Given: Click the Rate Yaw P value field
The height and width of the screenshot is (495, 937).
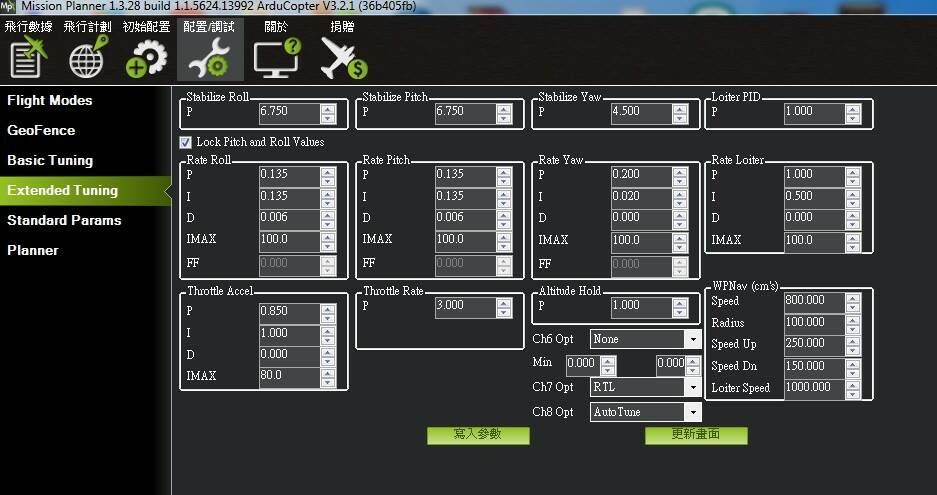Looking at the screenshot, I should tap(641, 175).
